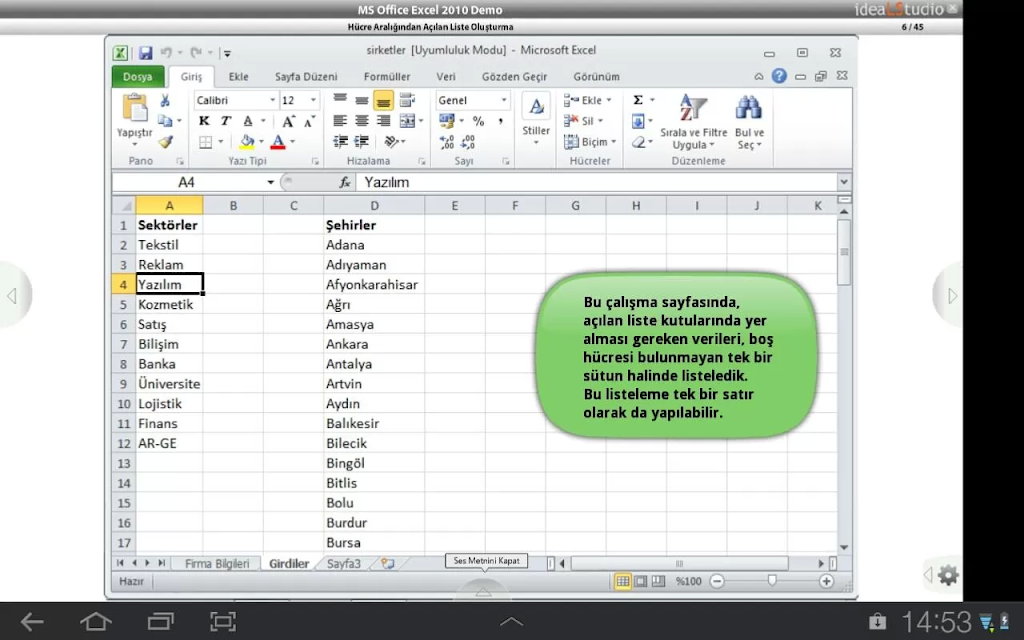Expand the Calibri font name dropdown
The image size is (1024, 640).
pos(272,100)
